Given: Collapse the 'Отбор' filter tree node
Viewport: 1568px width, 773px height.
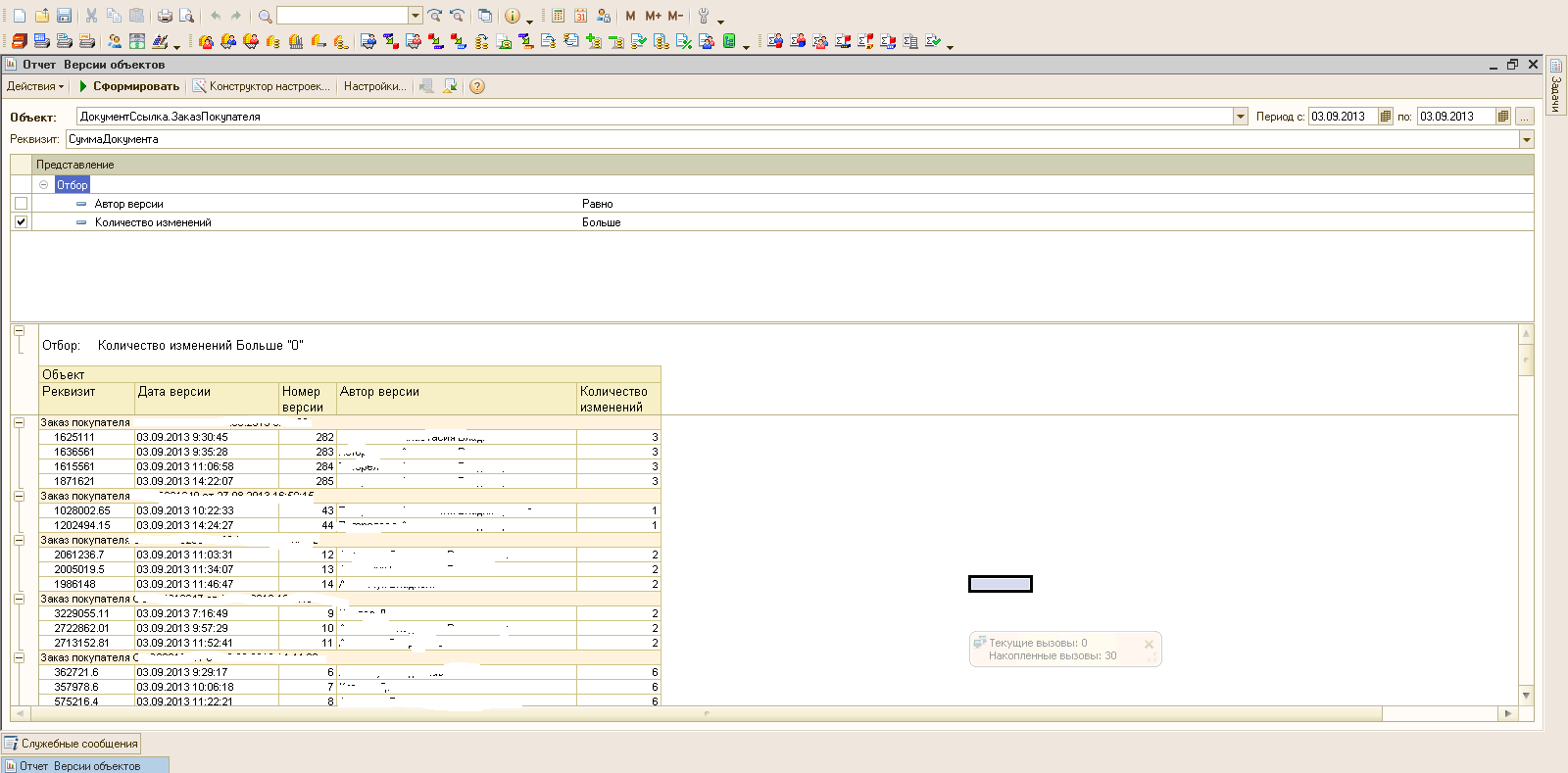Looking at the screenshot, I should point(44,184).
